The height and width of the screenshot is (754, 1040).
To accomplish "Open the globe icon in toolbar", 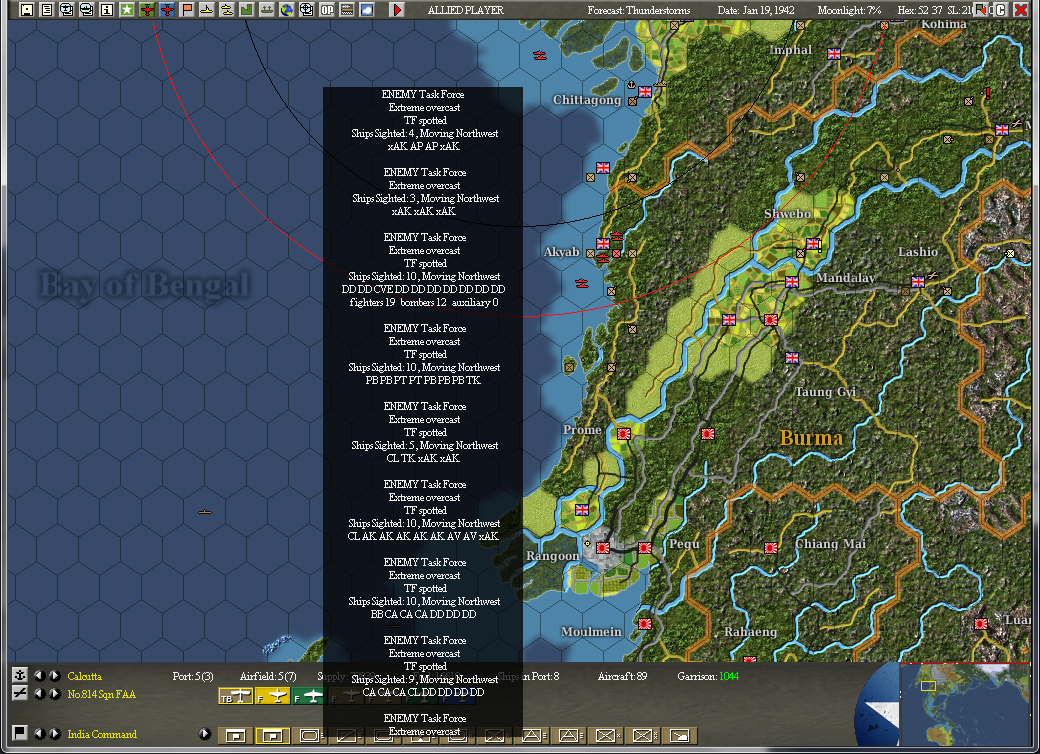I will (286, 9).
